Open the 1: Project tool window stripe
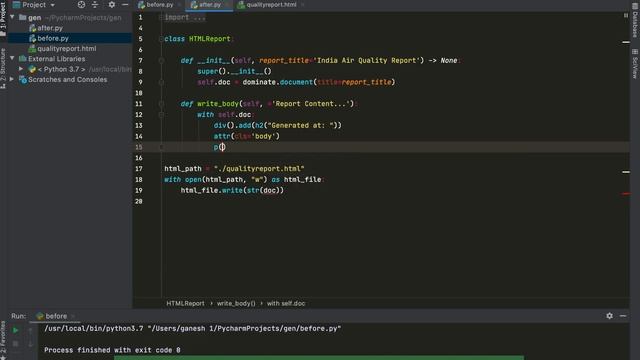This screenshot has height=360, width=640. point(3,18)
